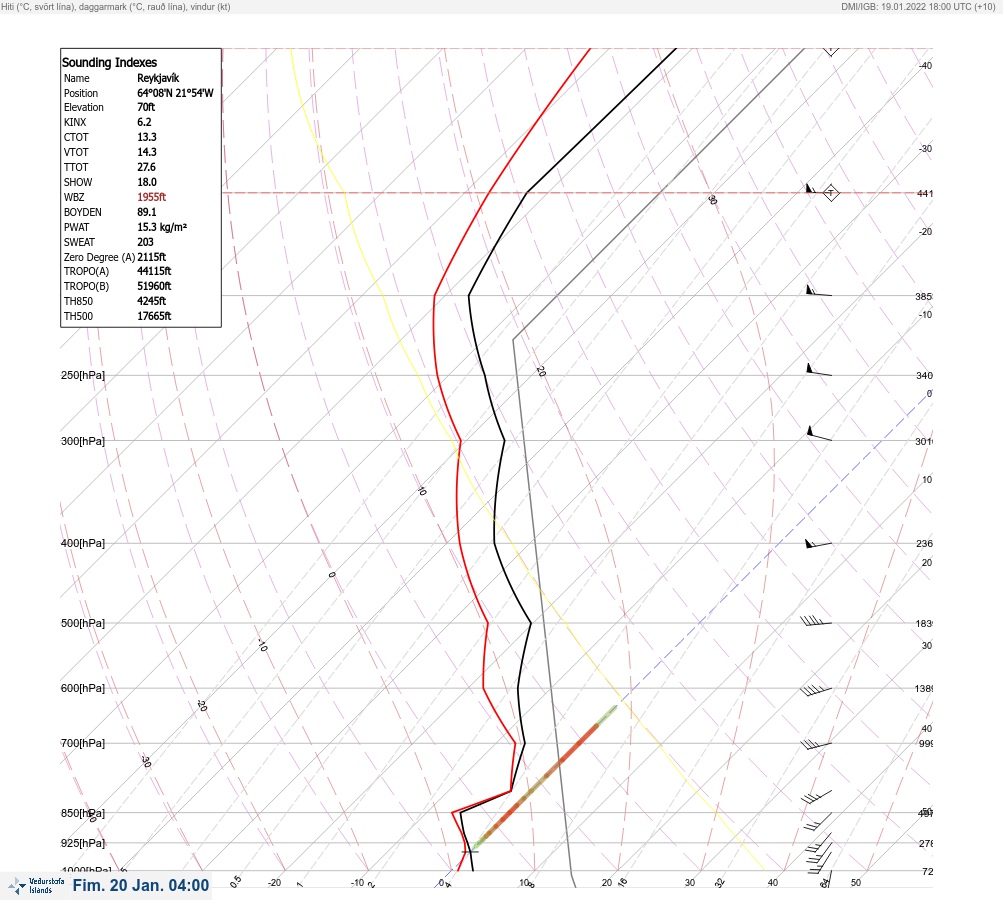Click the black temperature curve at 500 hPa
Viewport: 1003px width, 900px height.
click(x=530, y=623)
